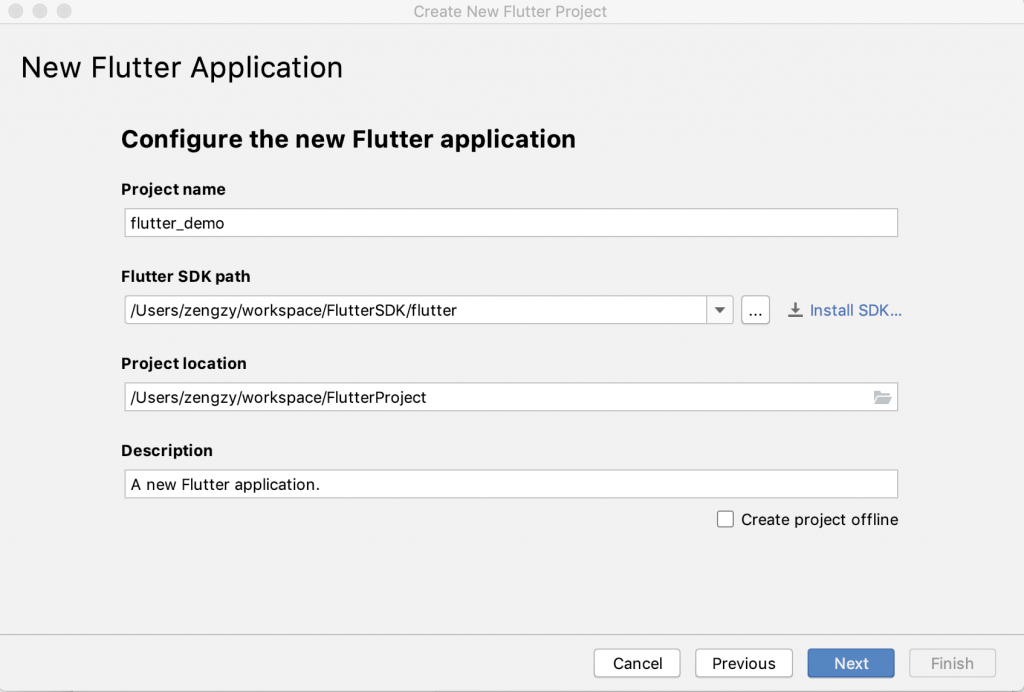Click the folder icon in Project location
The image size is (1024, 692).
(881, 397)
